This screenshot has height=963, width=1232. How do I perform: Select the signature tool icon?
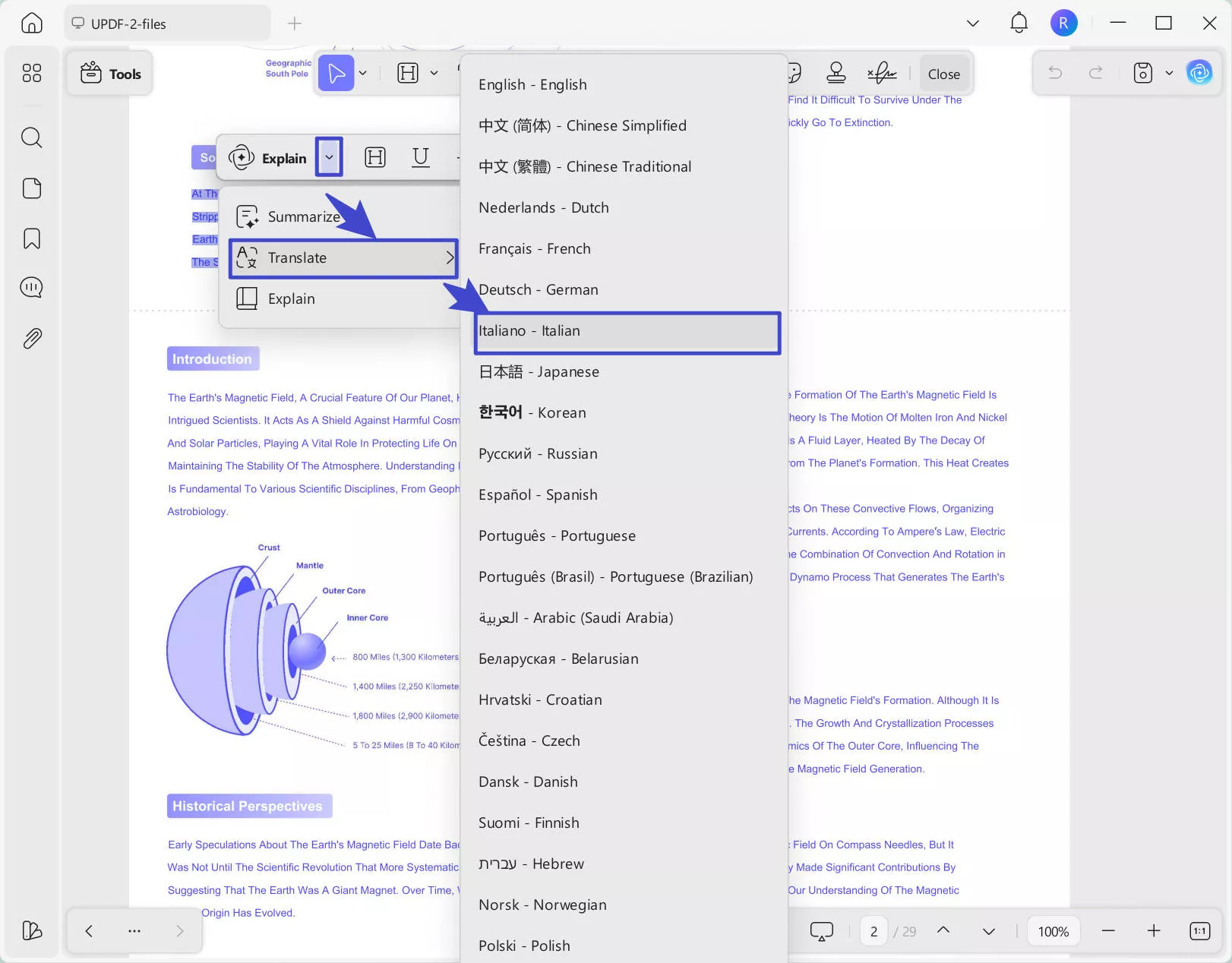(x=882, y=73)
